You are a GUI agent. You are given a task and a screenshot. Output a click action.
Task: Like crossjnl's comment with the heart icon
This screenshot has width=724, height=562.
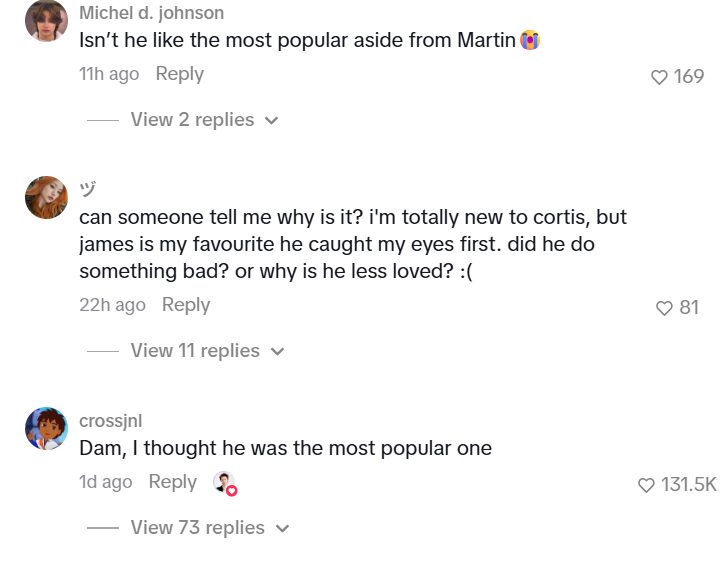point(646,485)
